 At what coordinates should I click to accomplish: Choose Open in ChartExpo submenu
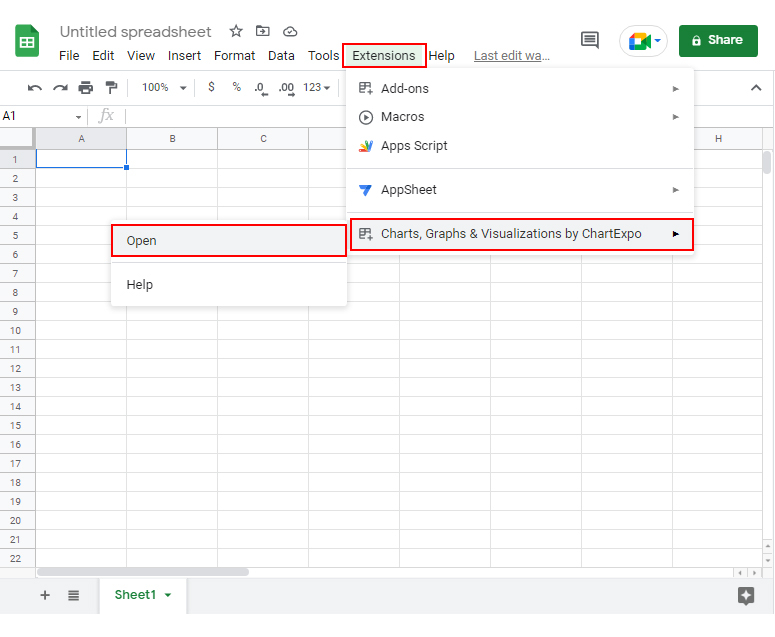[x=229, y=241]
